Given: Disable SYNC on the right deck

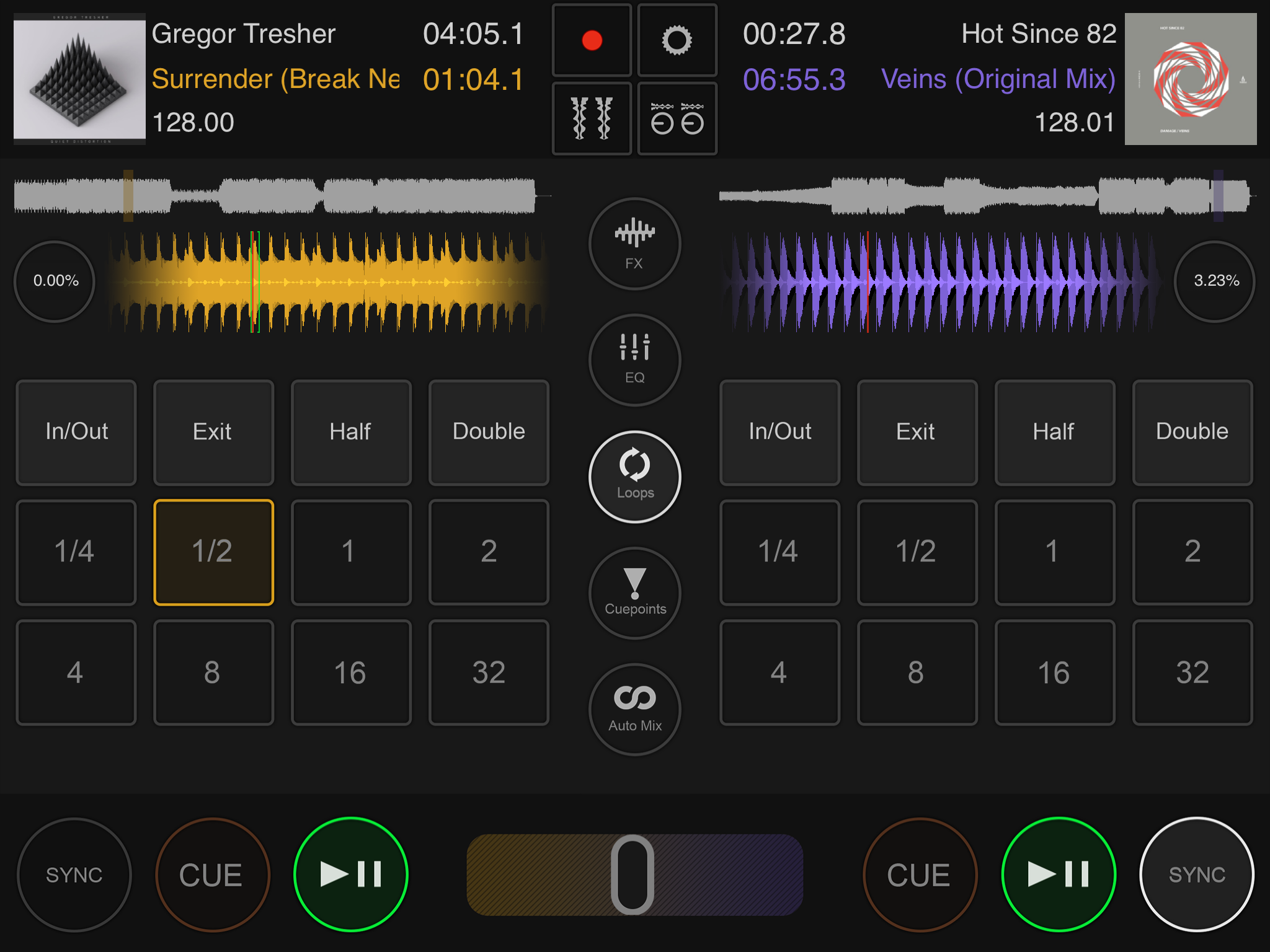Looking at the screenshot, I should [x=1196, y=875].
